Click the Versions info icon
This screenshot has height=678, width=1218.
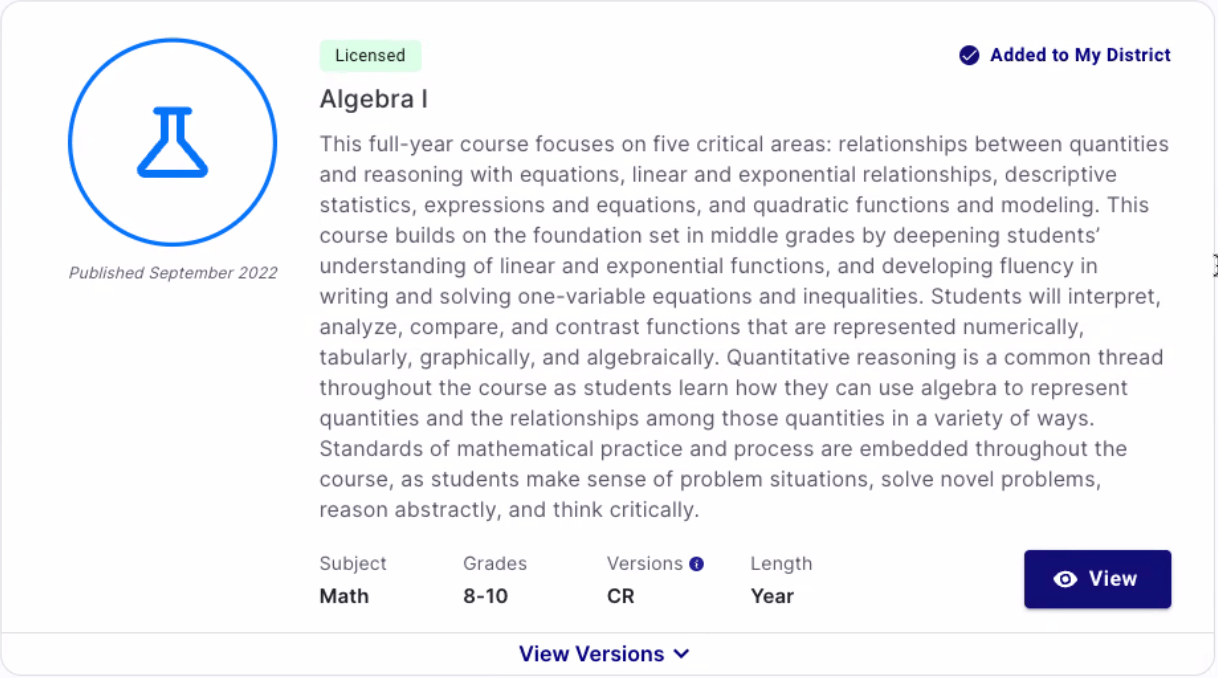click(x=697, y=564)
